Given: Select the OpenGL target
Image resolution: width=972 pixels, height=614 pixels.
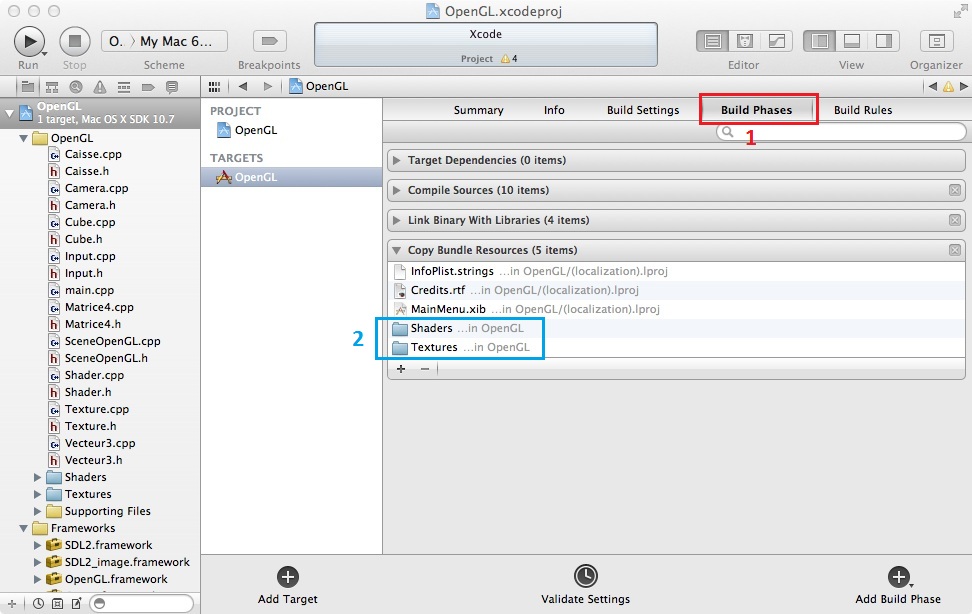Looking at the screenshot, I should pos(291,177).
